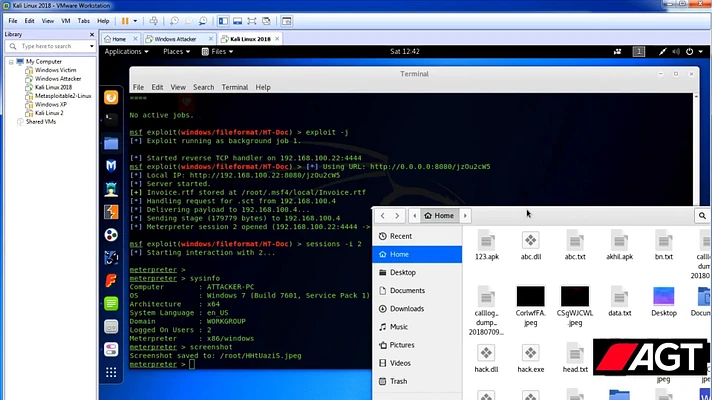Select Recent in the Files sidebar
Viewport: 712px width, 400px height.
coord(417,236)
